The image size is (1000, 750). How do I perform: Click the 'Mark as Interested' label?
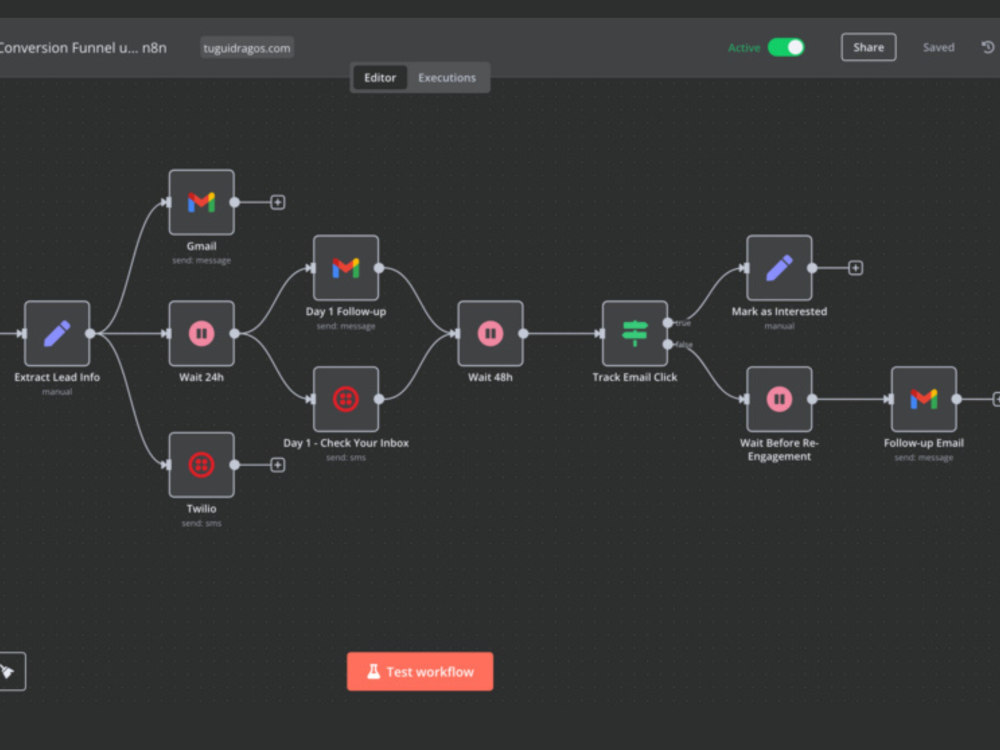(779, 311)
